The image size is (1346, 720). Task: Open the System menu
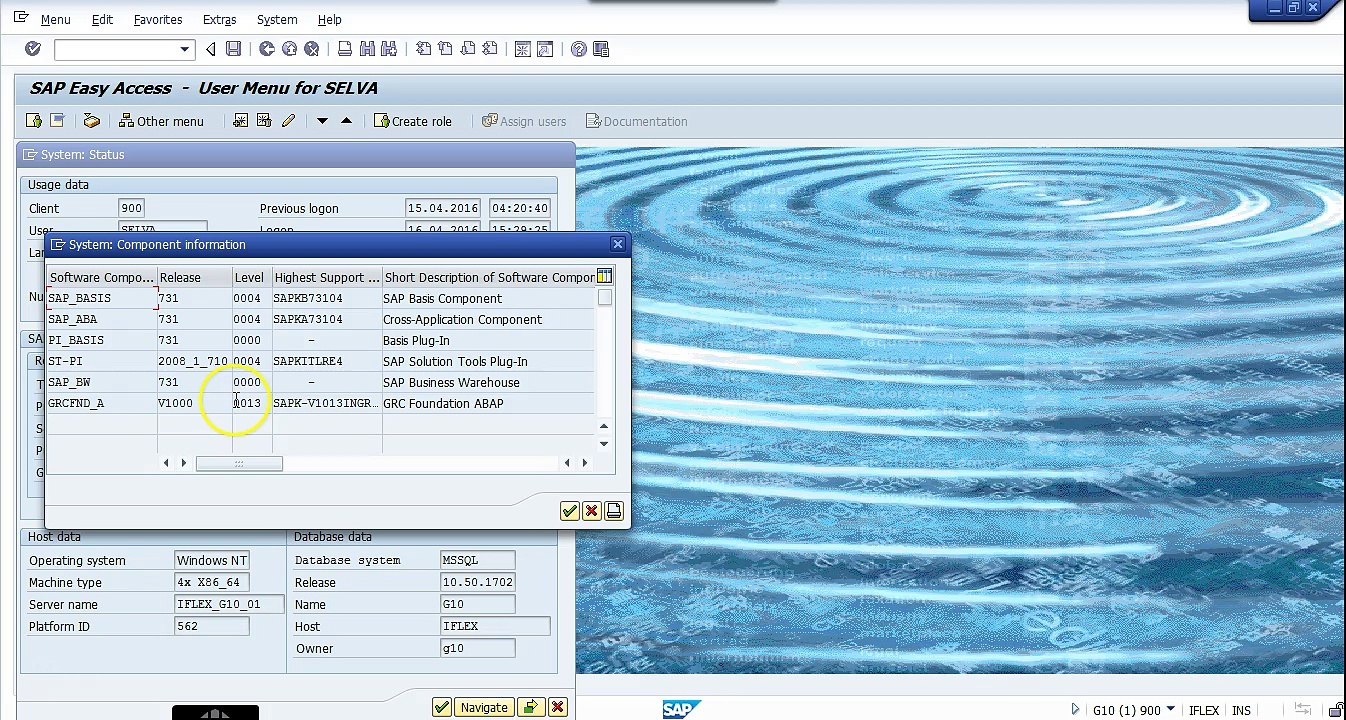[277, 19]
